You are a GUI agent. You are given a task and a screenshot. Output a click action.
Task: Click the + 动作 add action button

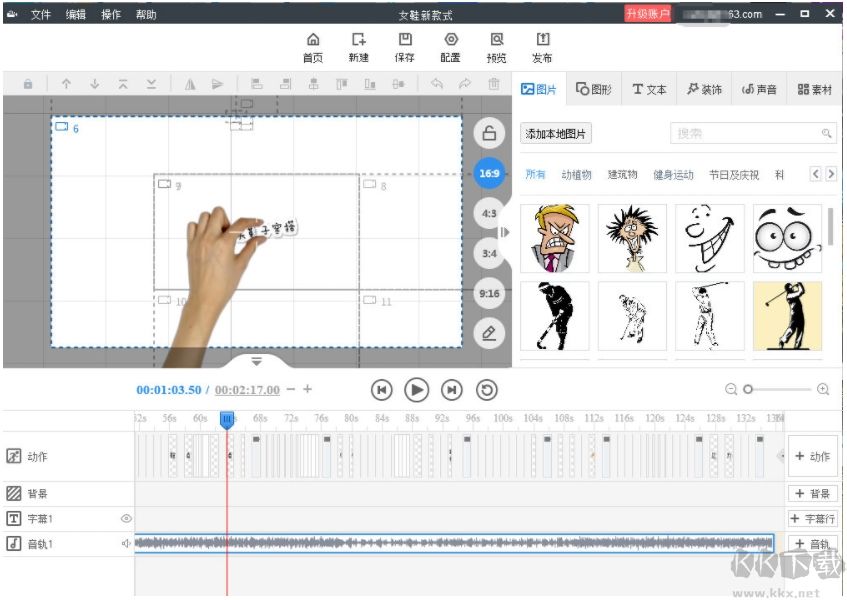click(x=812, y=457)
